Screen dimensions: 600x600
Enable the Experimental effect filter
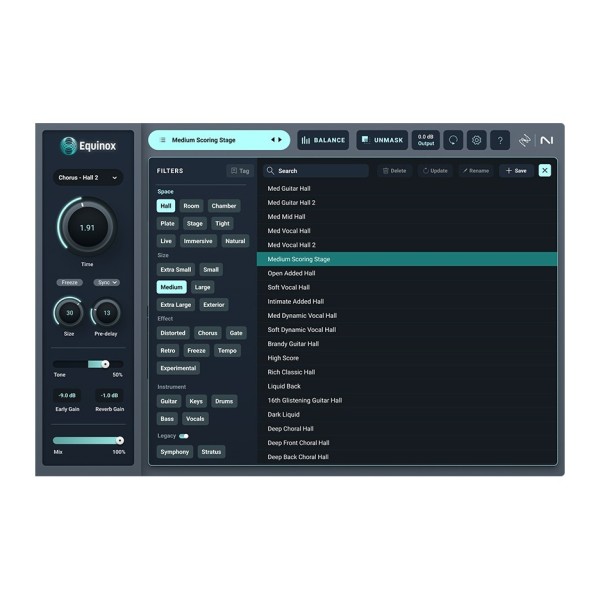[x=178, y=368]
